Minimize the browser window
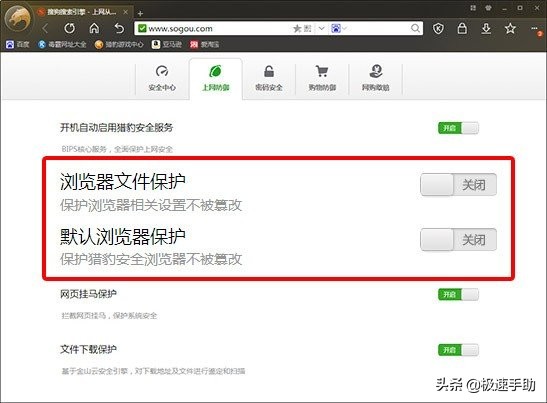 point(504,8)
